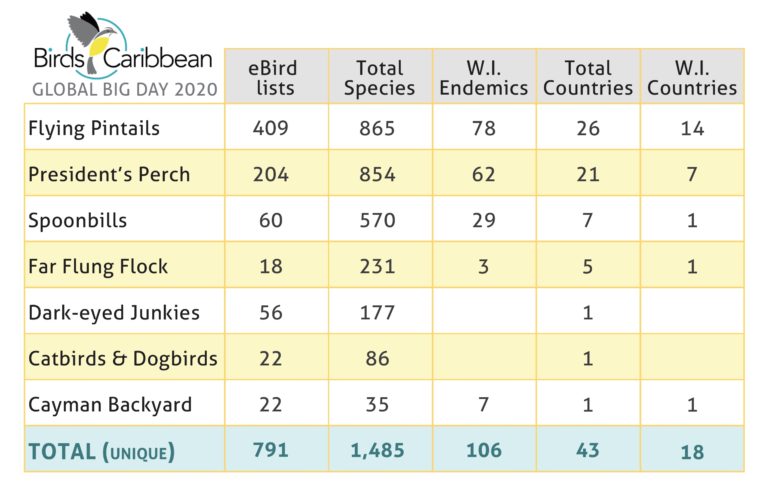
Task: Select the Dark-eyed Junkies row label
Action: [114, 312]
